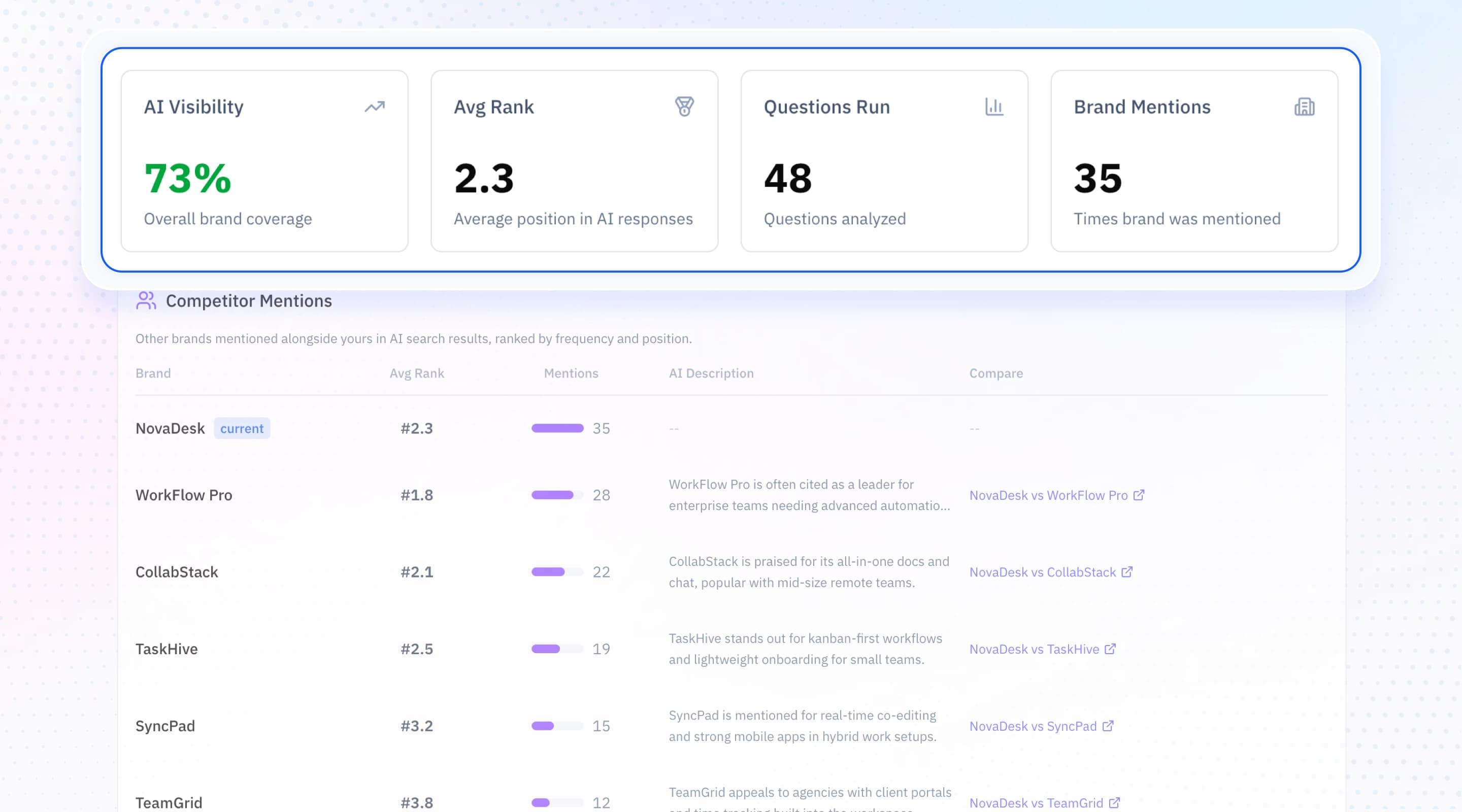Click external link icon beside NovaDesk vs SyncPad
Image resolution: width=1462 pixels, height=812 pixels.
point(1108,726)
